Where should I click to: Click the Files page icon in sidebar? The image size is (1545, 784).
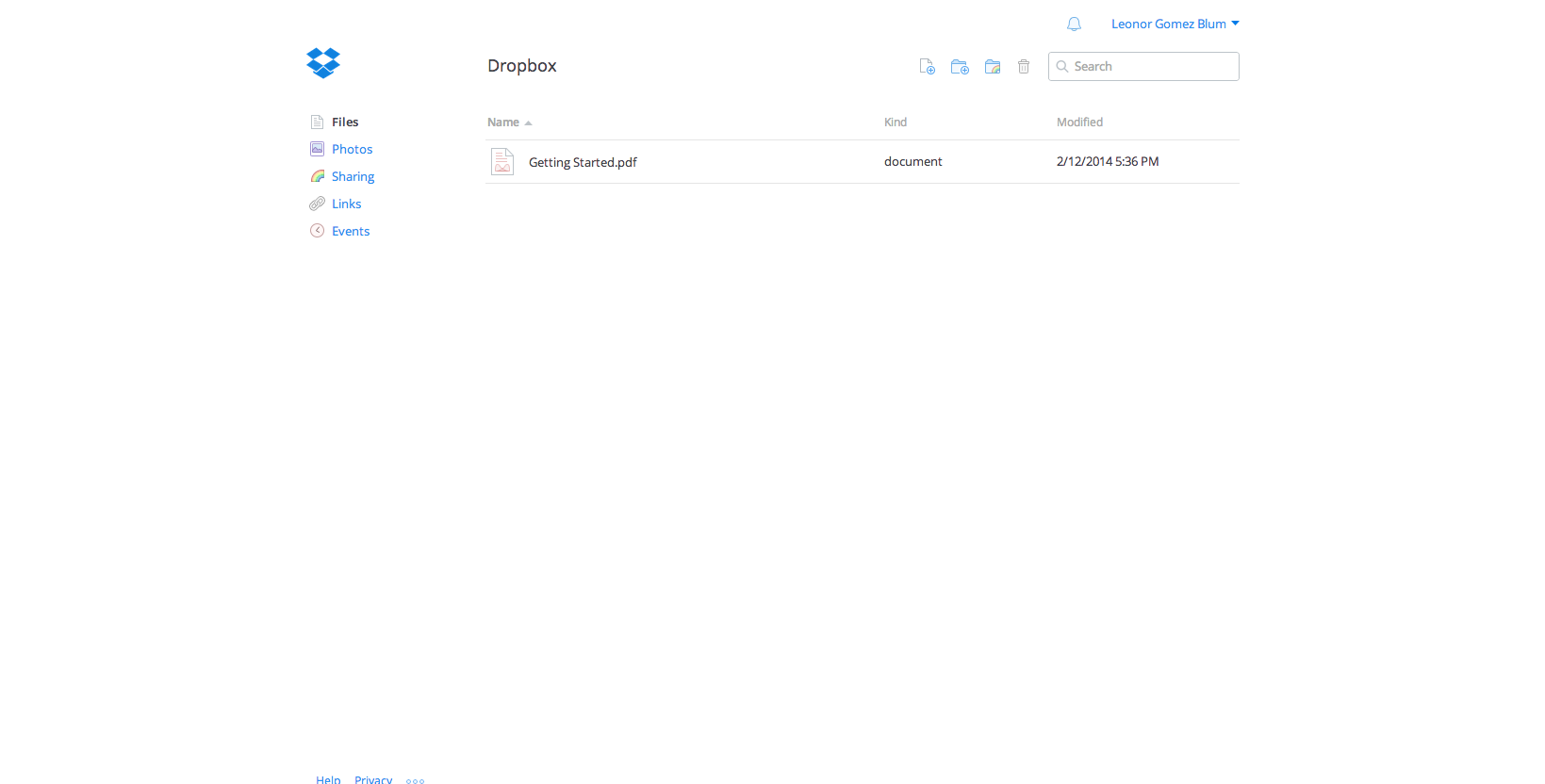click(317, 122)
